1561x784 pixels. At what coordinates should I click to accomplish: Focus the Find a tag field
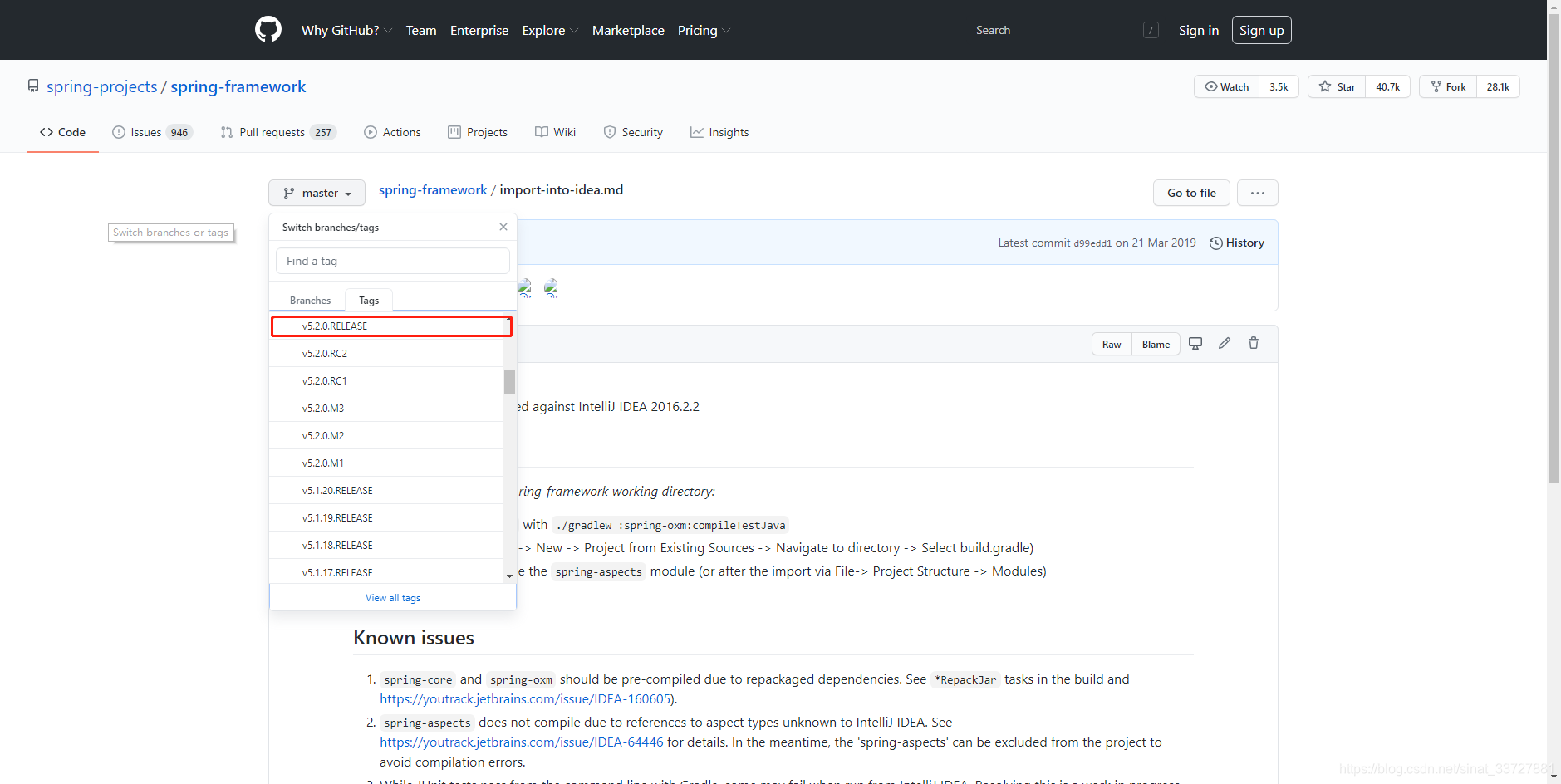(392, 261)
